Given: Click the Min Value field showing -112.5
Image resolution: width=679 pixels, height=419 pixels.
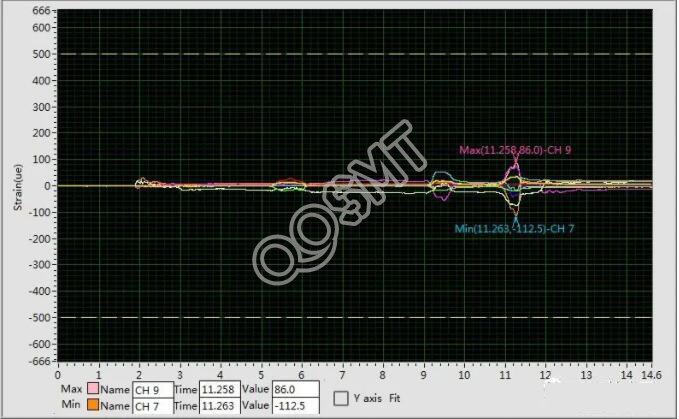Looking at the screenshot, I should (x=296, y=406).
